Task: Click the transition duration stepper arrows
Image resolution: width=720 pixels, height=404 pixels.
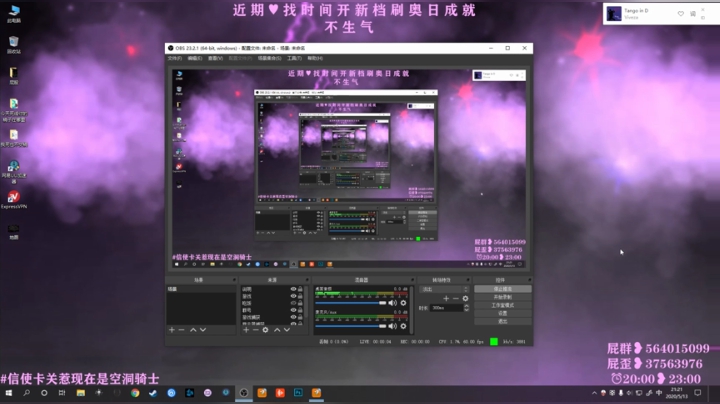Action: tap(467, 308)
